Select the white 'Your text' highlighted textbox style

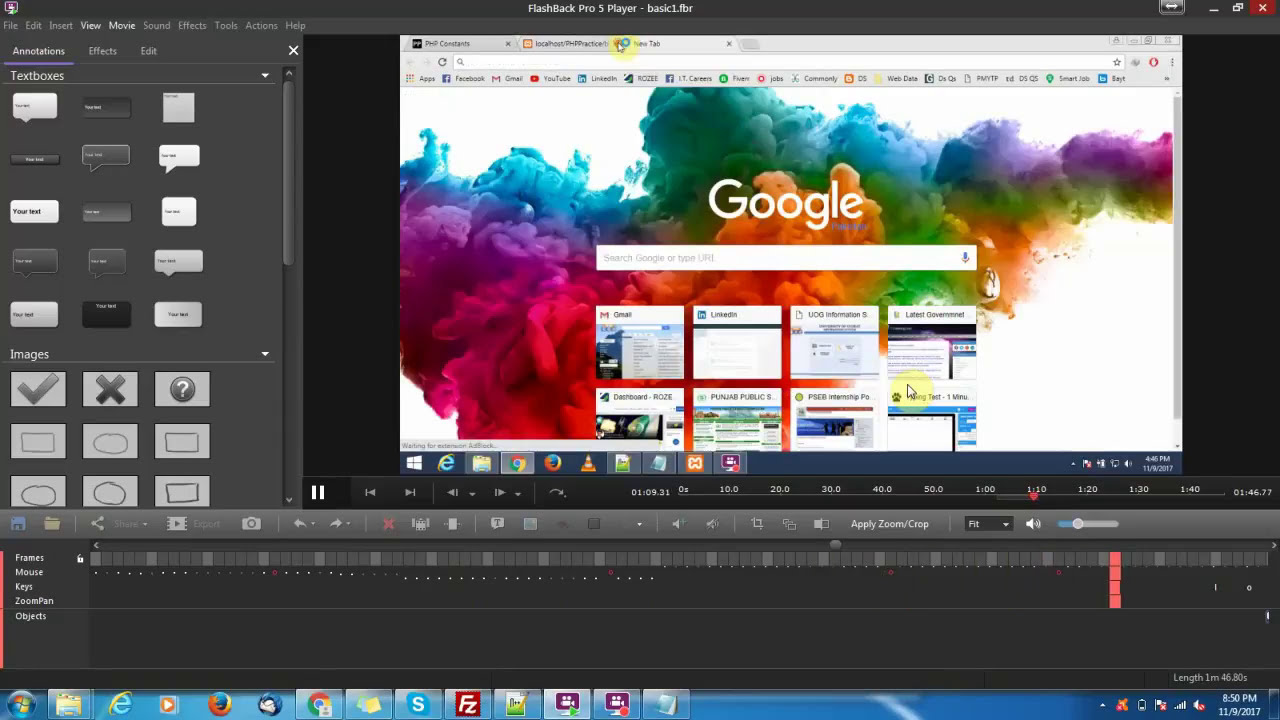click(x=34, y=211)
